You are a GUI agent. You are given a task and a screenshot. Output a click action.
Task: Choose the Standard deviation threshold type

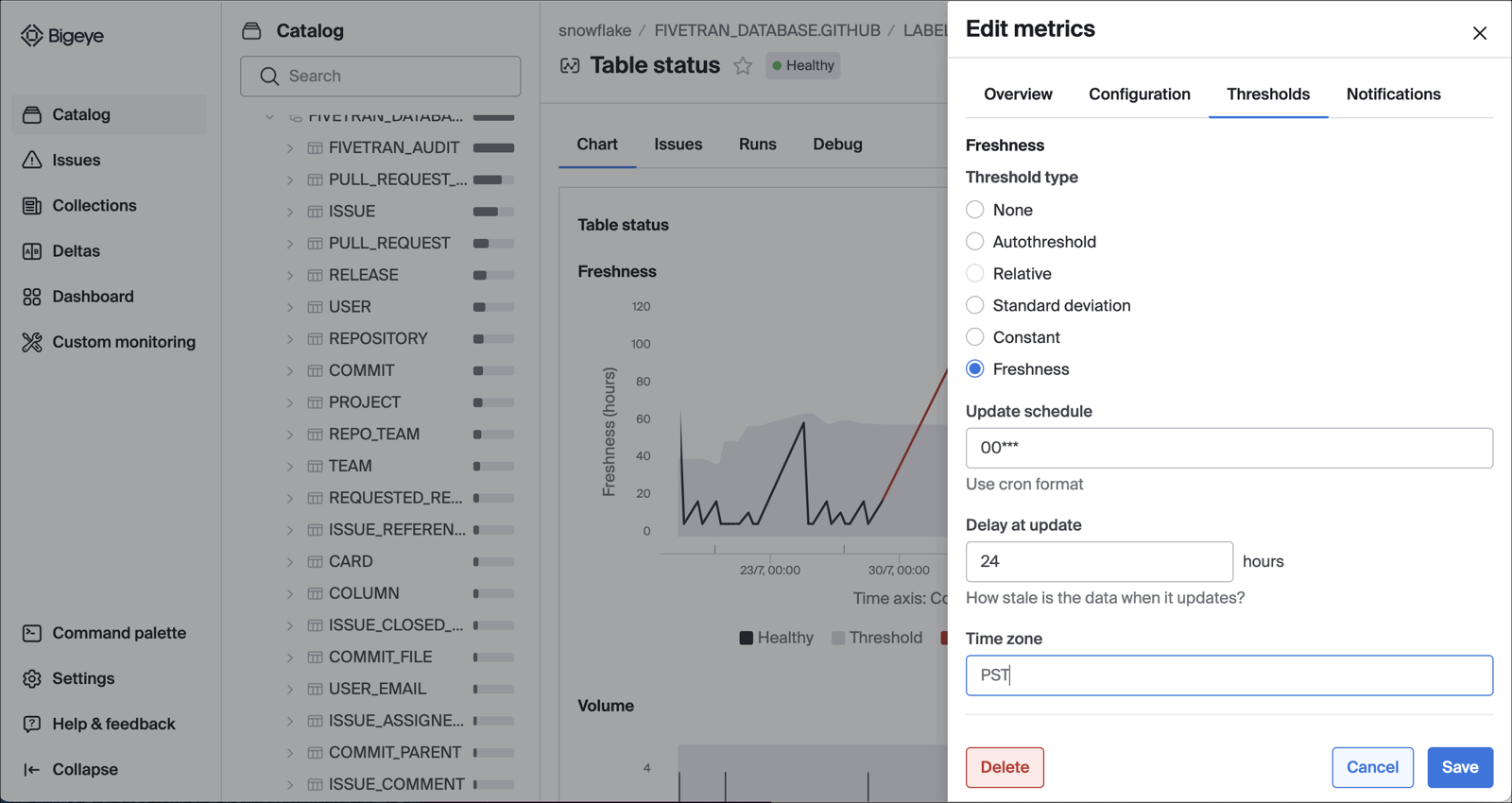coord(975,305)
